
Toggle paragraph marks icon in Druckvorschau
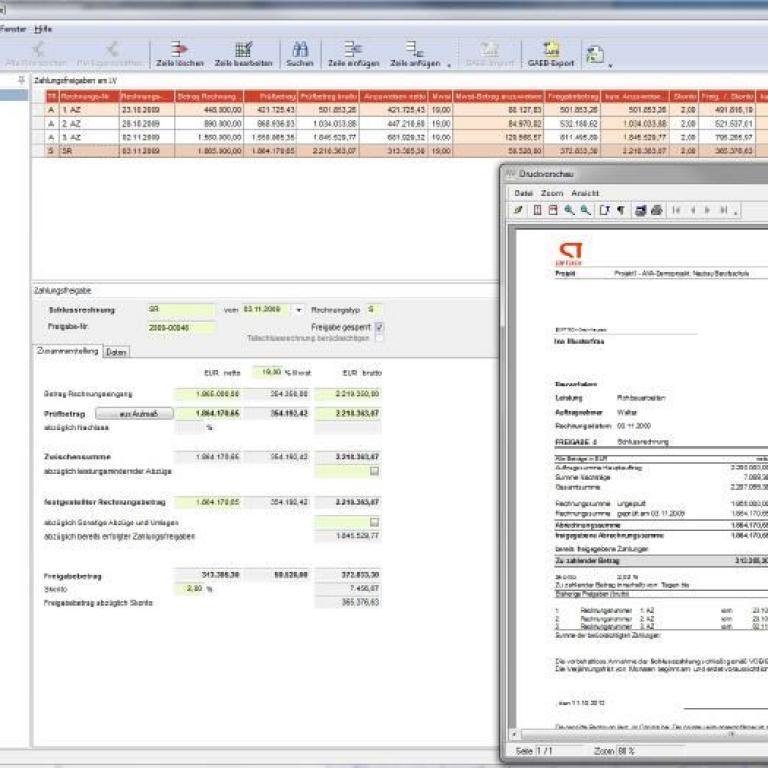tap(621, 210)
